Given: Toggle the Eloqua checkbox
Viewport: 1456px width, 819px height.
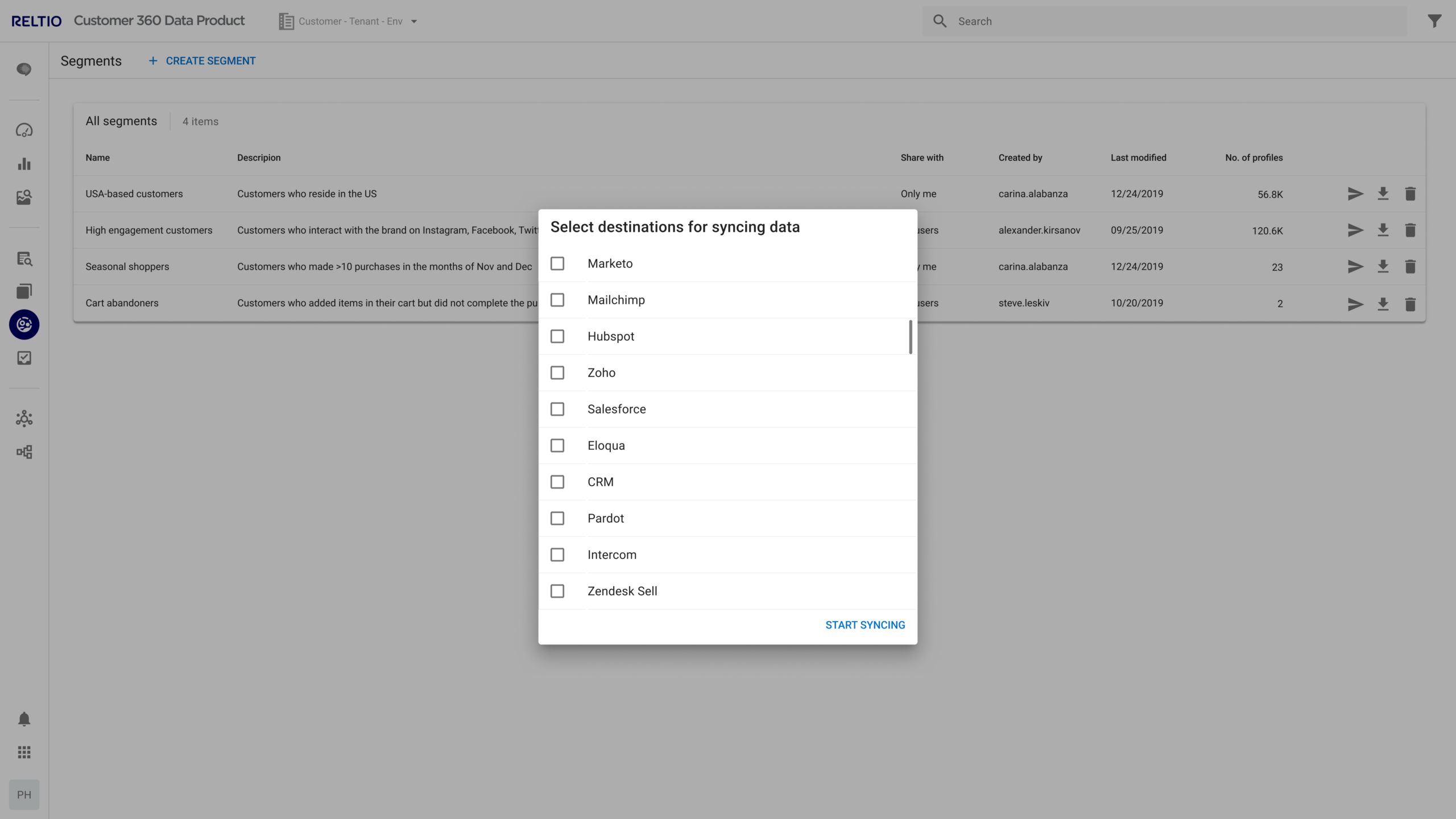Looking at the screenshot, I should pyautogui.click(x=557, y=445).
